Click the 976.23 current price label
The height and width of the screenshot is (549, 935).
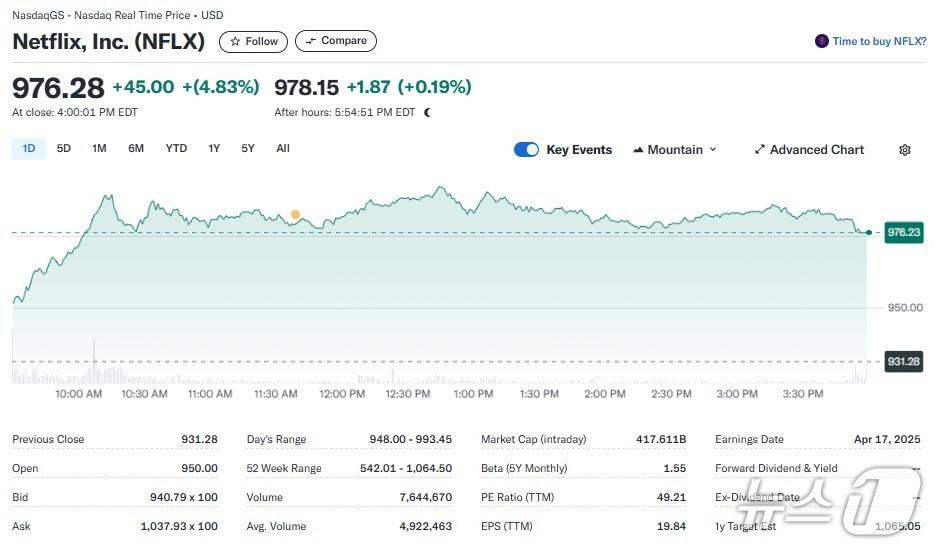click(x=903, y=232)
